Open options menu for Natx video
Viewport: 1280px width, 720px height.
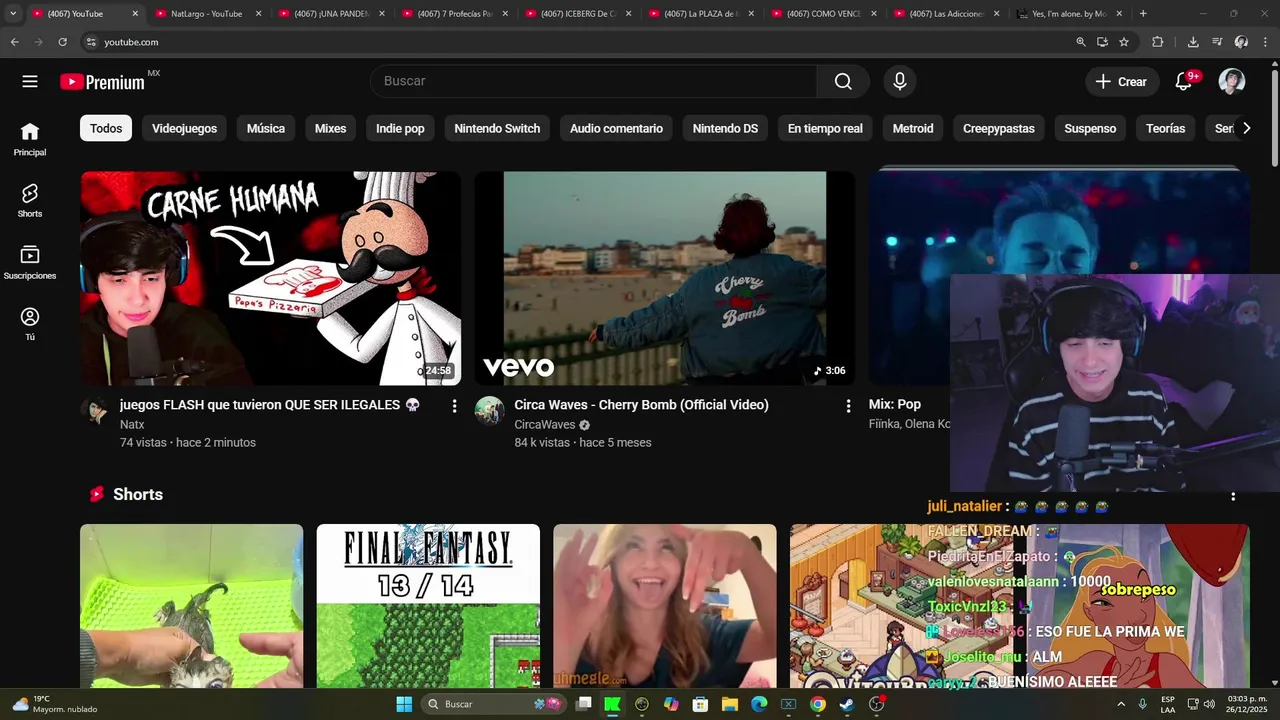pos(454,406)
